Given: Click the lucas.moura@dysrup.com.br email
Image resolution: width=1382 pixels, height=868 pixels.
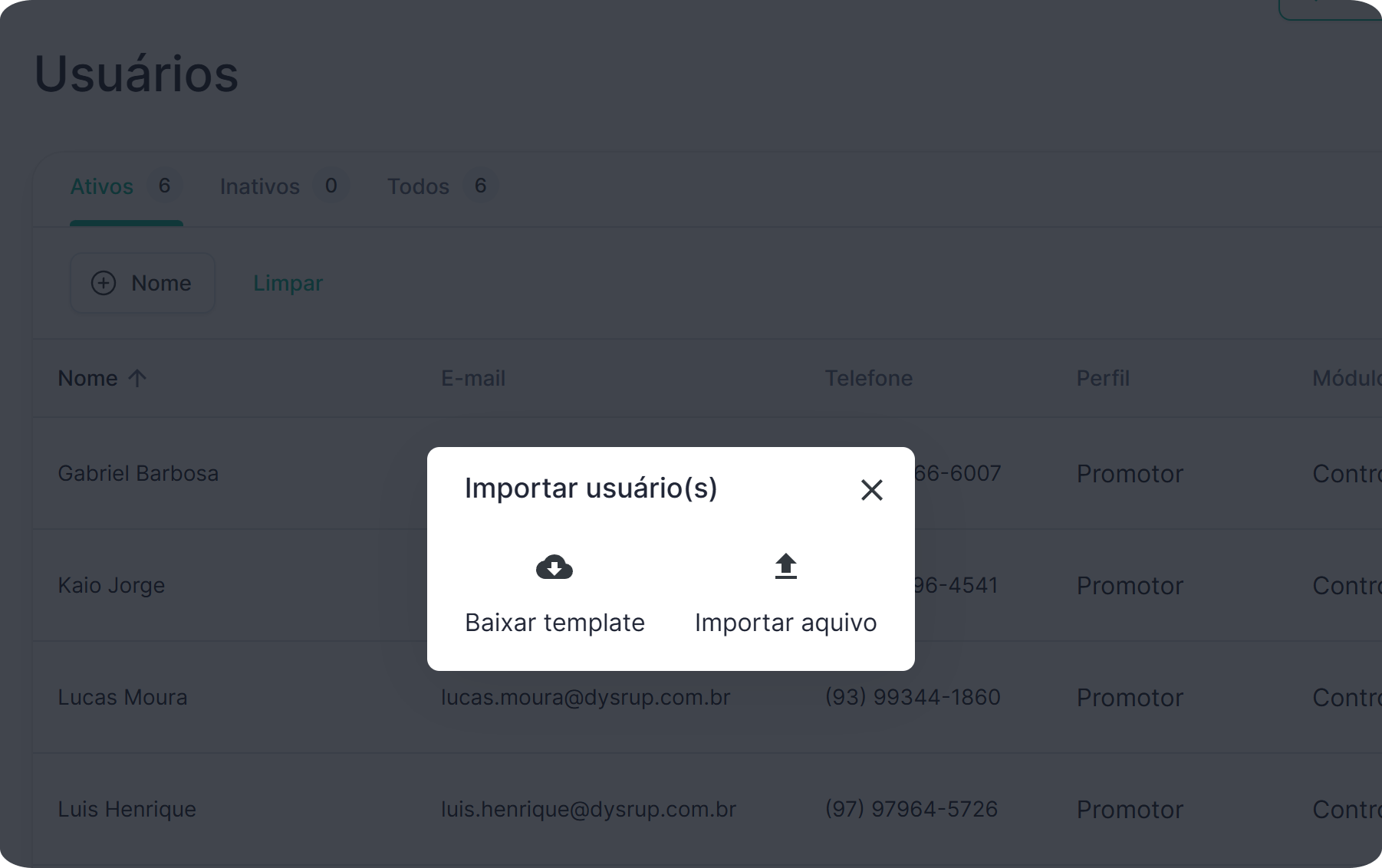Looking at the screenshot, I should pos(586,697).
